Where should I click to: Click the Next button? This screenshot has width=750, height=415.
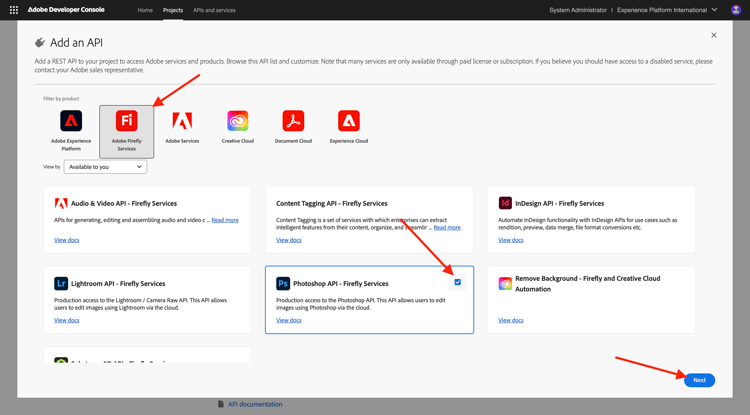(699, 380)
